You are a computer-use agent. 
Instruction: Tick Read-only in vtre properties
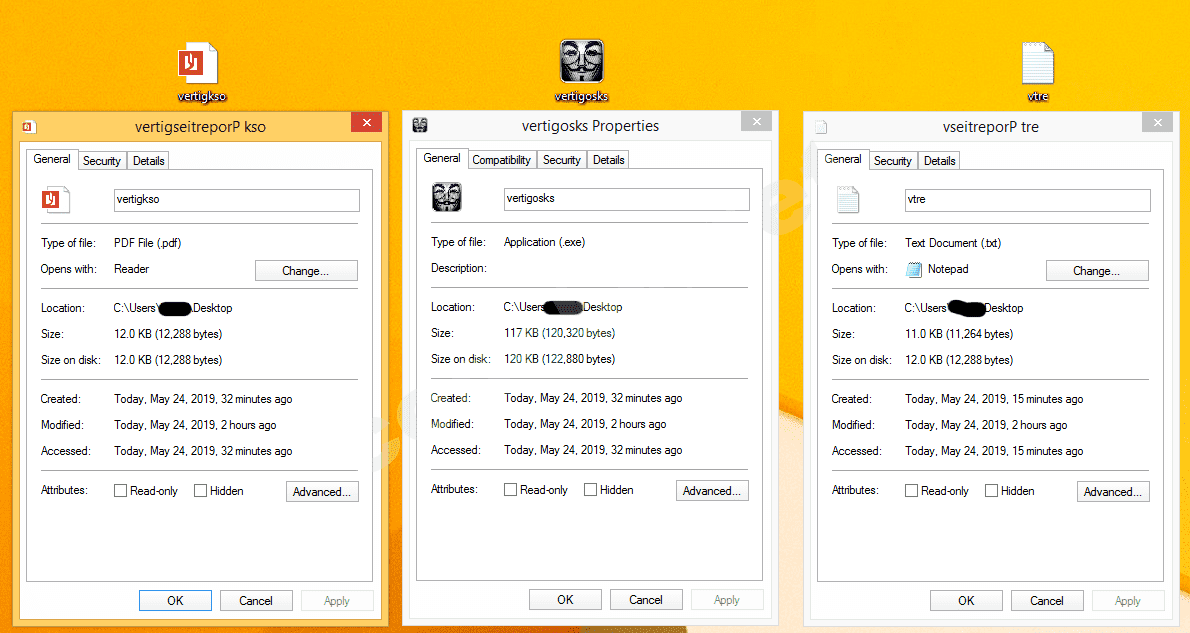pyautogui.click(x=911, y=491)
